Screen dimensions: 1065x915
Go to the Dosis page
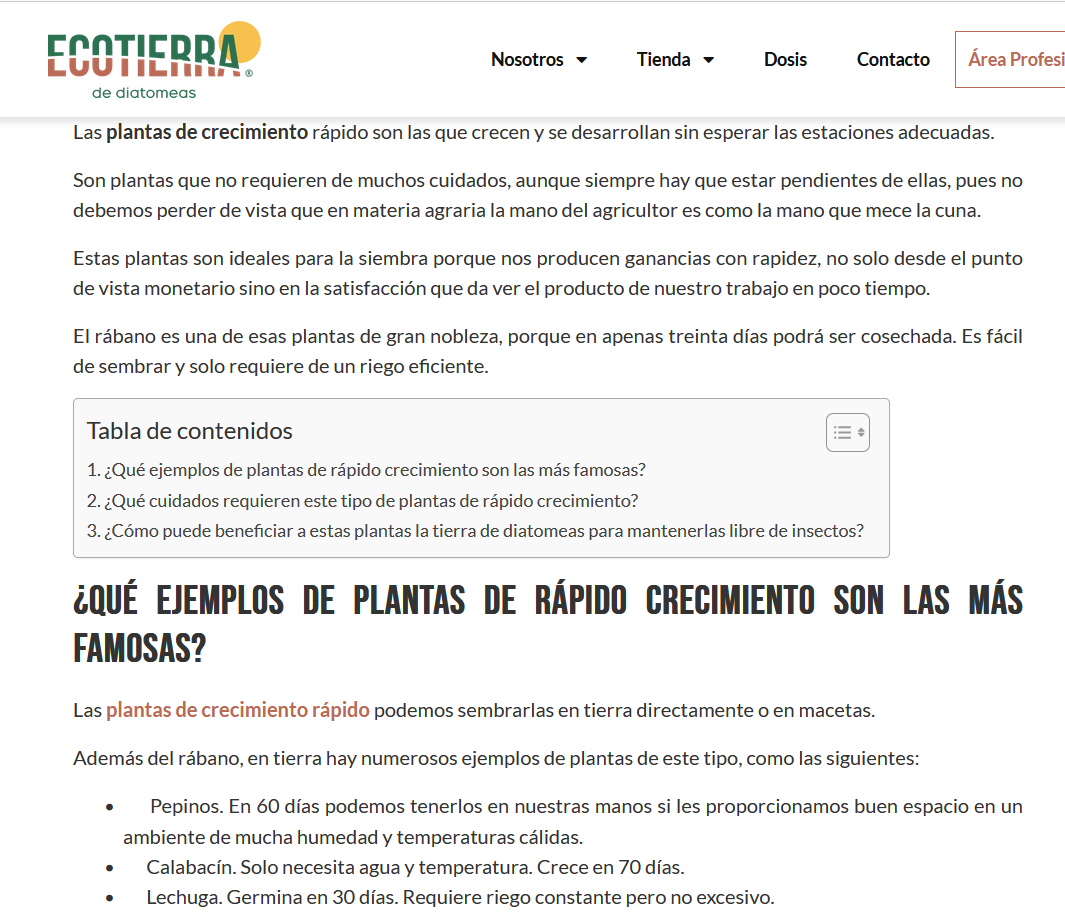coord(785,60)
